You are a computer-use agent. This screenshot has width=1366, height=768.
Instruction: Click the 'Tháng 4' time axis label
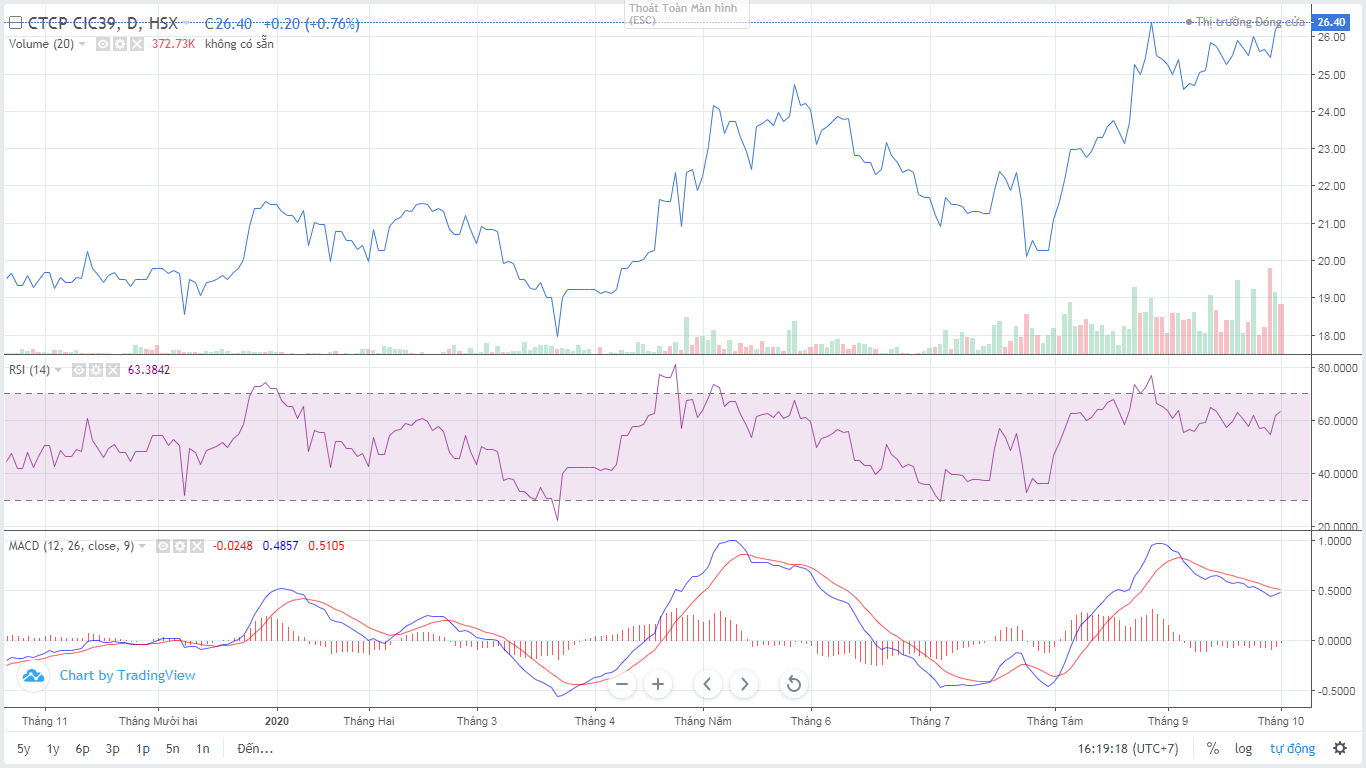click(595, 721)
